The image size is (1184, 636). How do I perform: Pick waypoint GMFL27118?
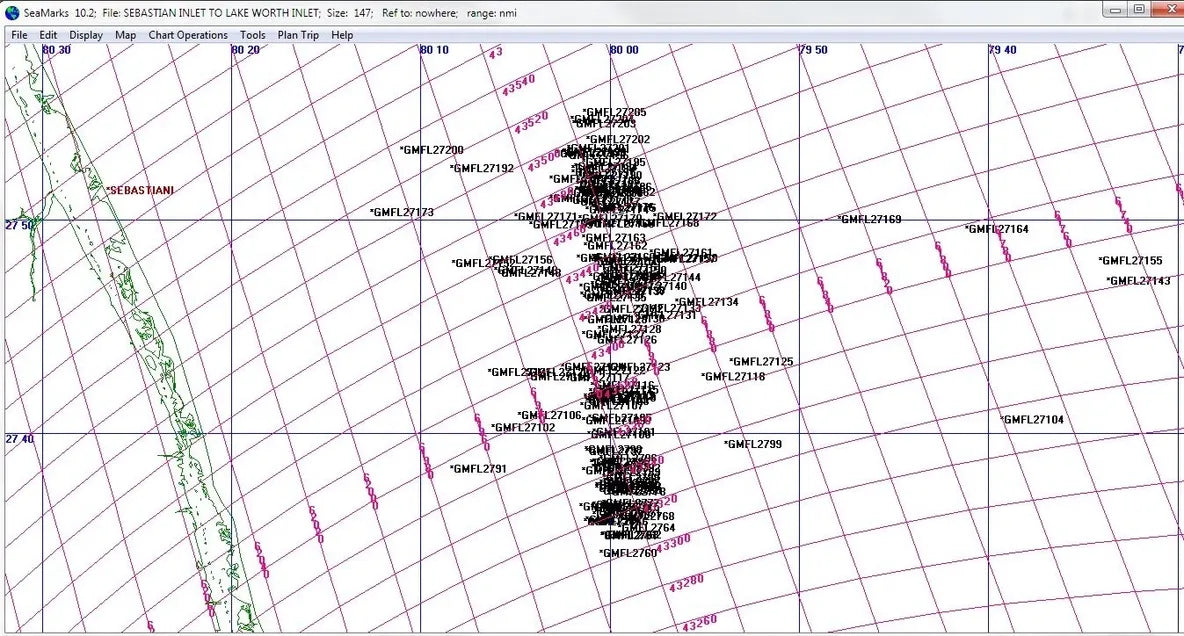[x=732, y=376]
